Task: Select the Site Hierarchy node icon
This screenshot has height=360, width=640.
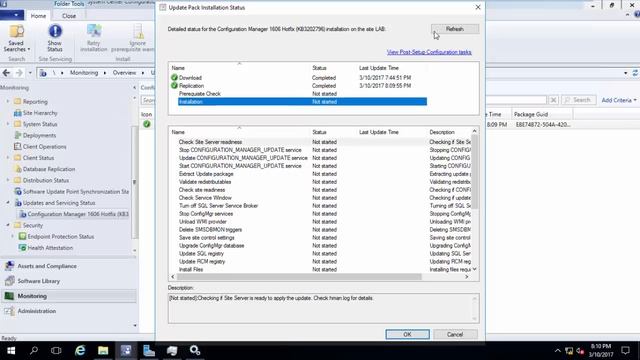Action: [x=18, y=113]
